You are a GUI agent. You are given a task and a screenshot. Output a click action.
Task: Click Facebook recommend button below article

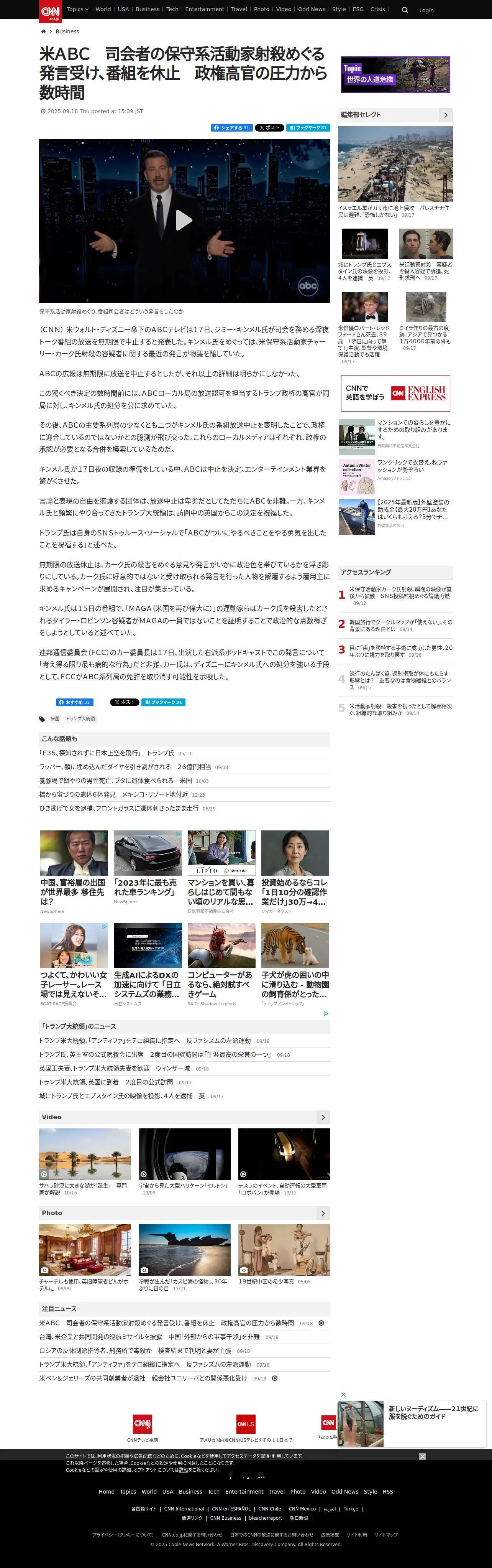click(75, 702)
